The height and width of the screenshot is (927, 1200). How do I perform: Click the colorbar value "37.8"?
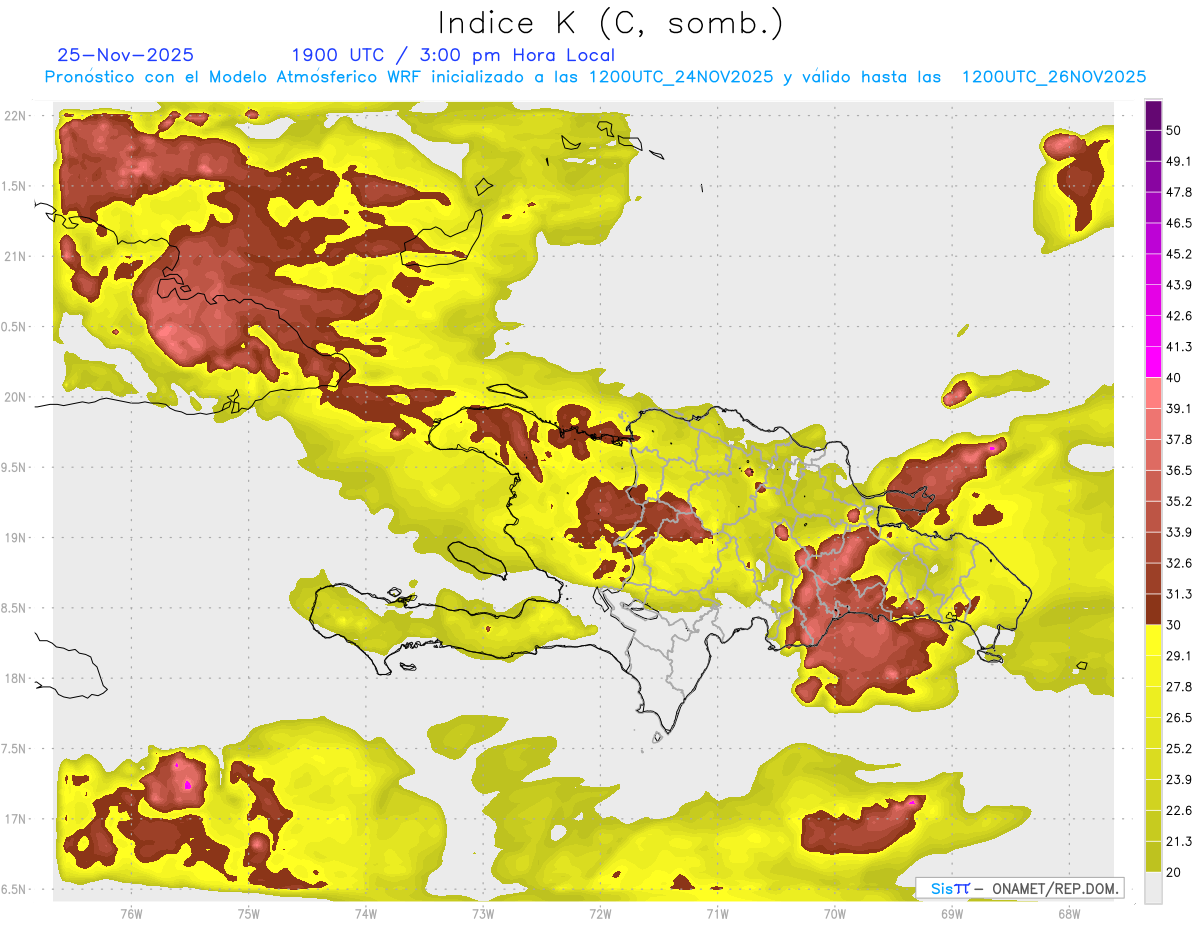(x=1179, y=440)
